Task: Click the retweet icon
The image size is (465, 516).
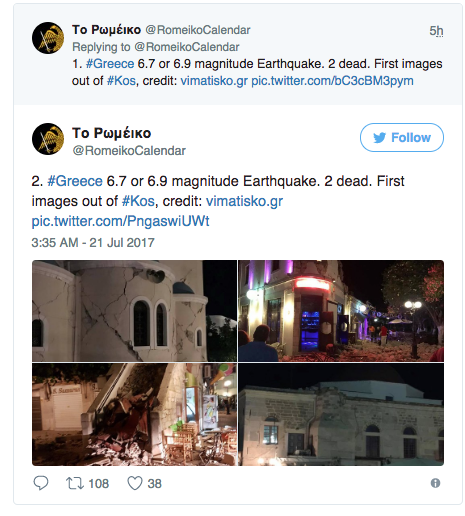Action: (75, 483)
